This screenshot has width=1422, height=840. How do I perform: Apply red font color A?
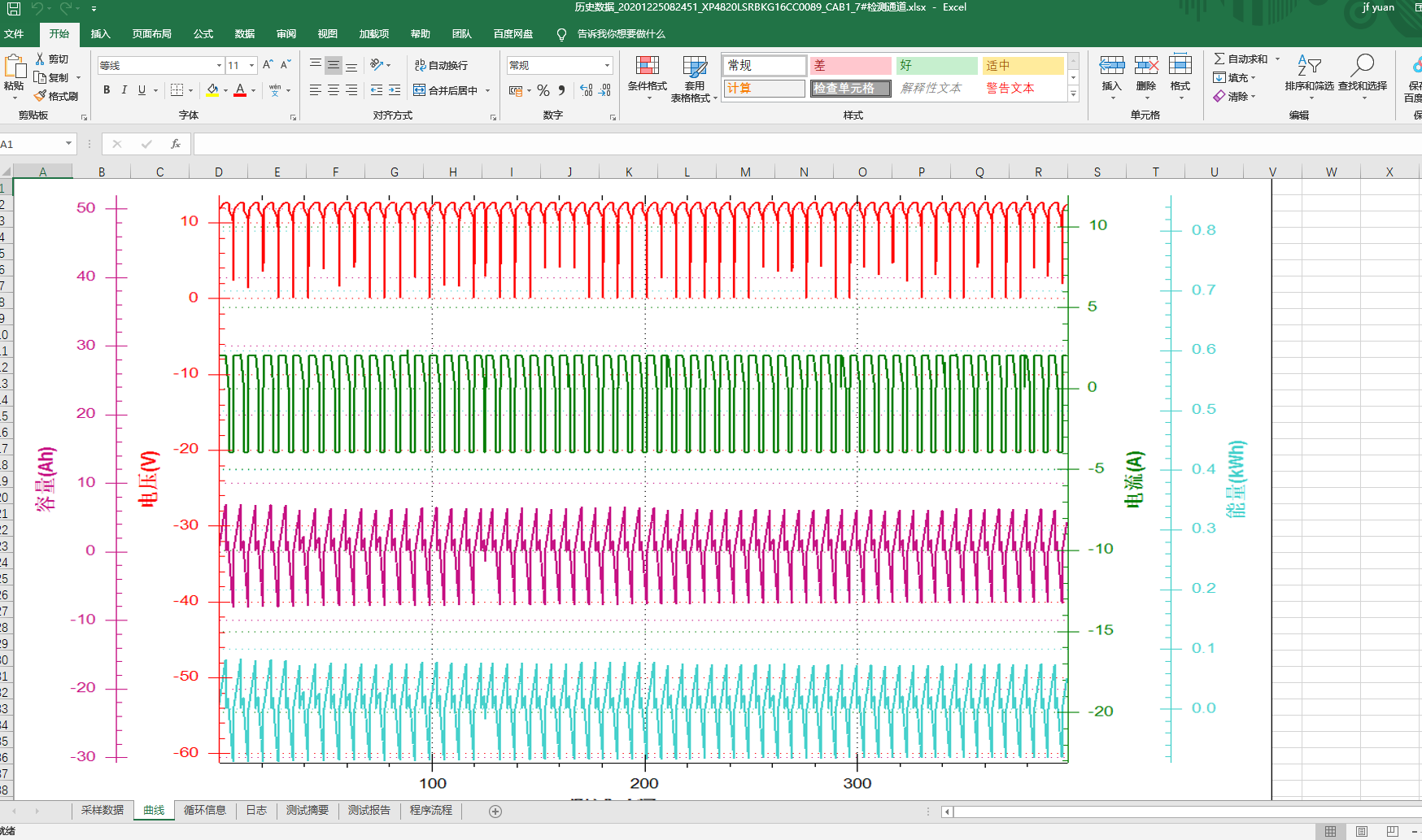click(240, 90)
